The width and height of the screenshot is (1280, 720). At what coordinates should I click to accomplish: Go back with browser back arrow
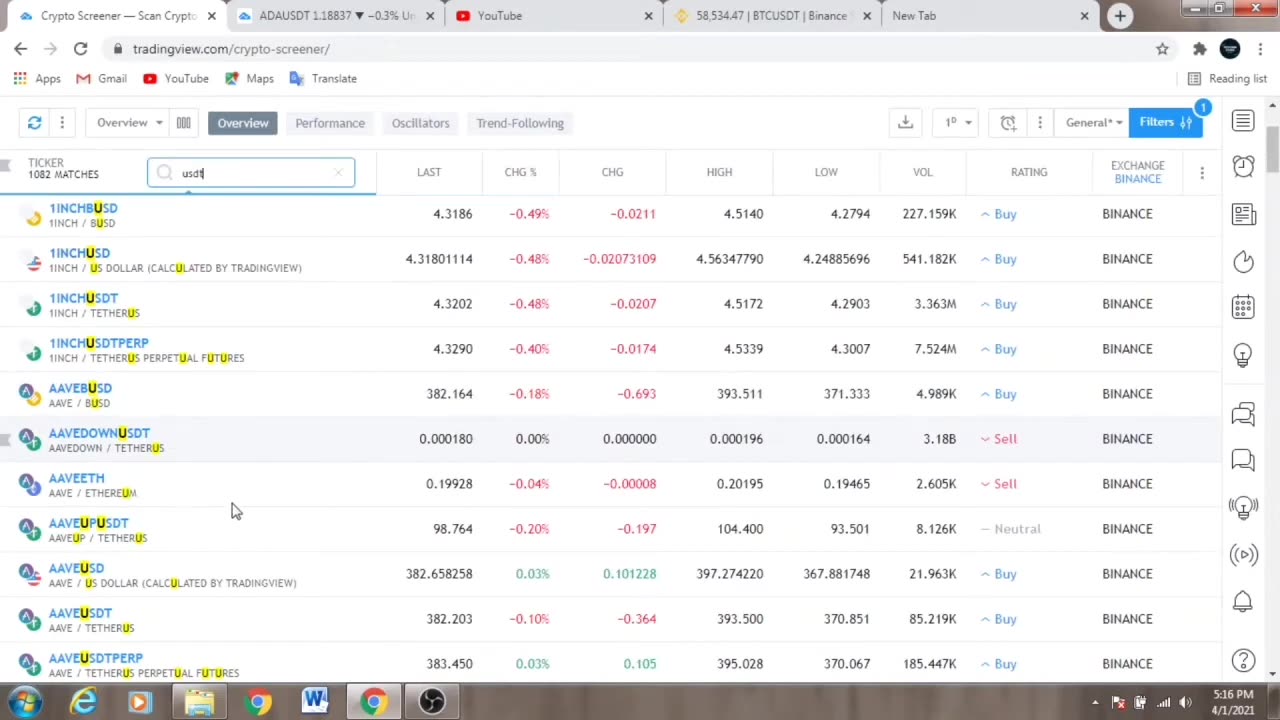pyautogui.click(x=21, y=49)
